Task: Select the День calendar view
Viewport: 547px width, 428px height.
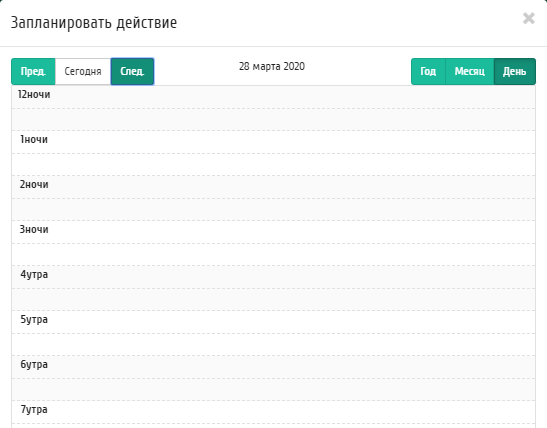Action: pyautogui.click(x=515, y=72)
